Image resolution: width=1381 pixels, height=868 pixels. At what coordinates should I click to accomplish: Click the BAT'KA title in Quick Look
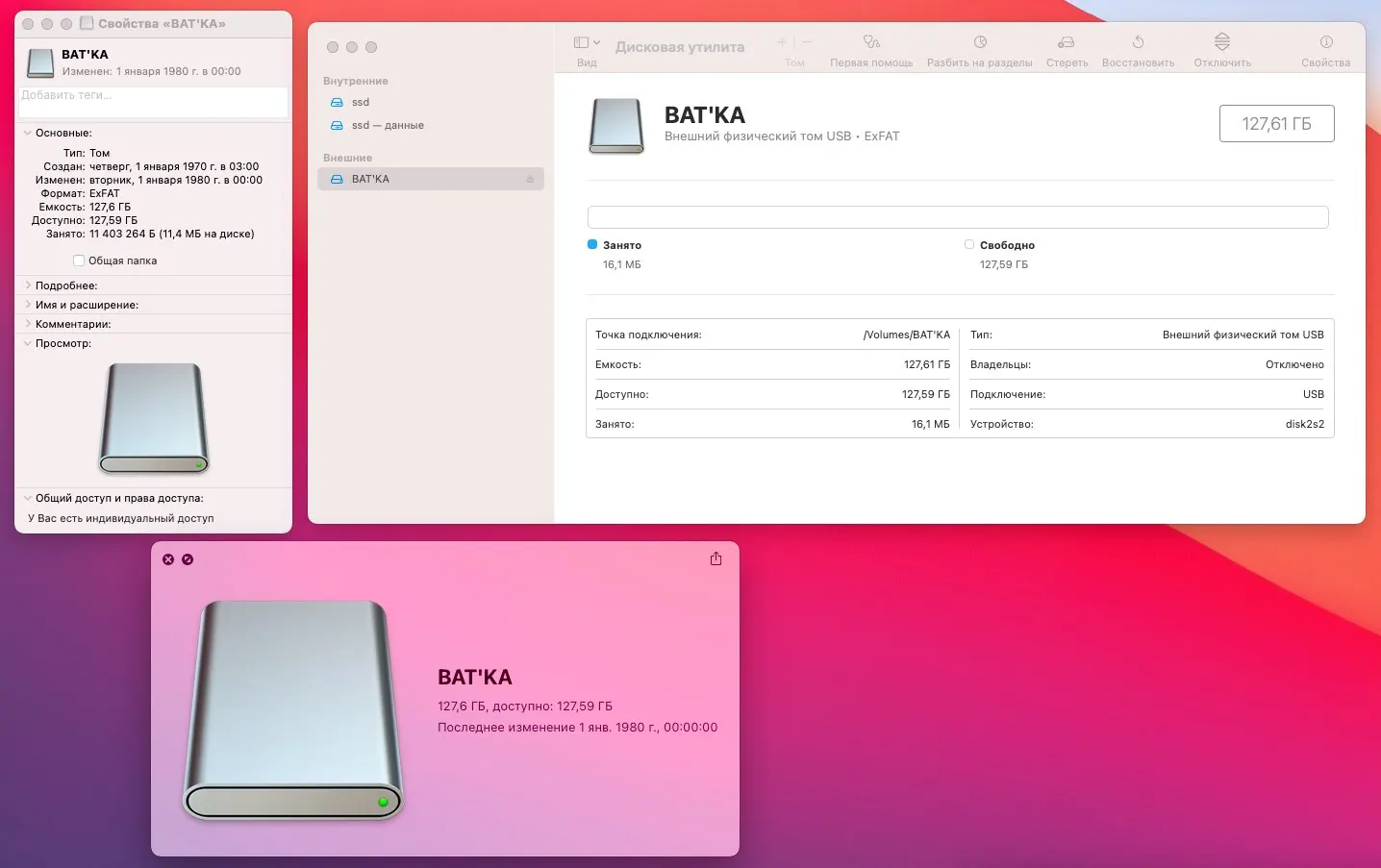[475, 677]
